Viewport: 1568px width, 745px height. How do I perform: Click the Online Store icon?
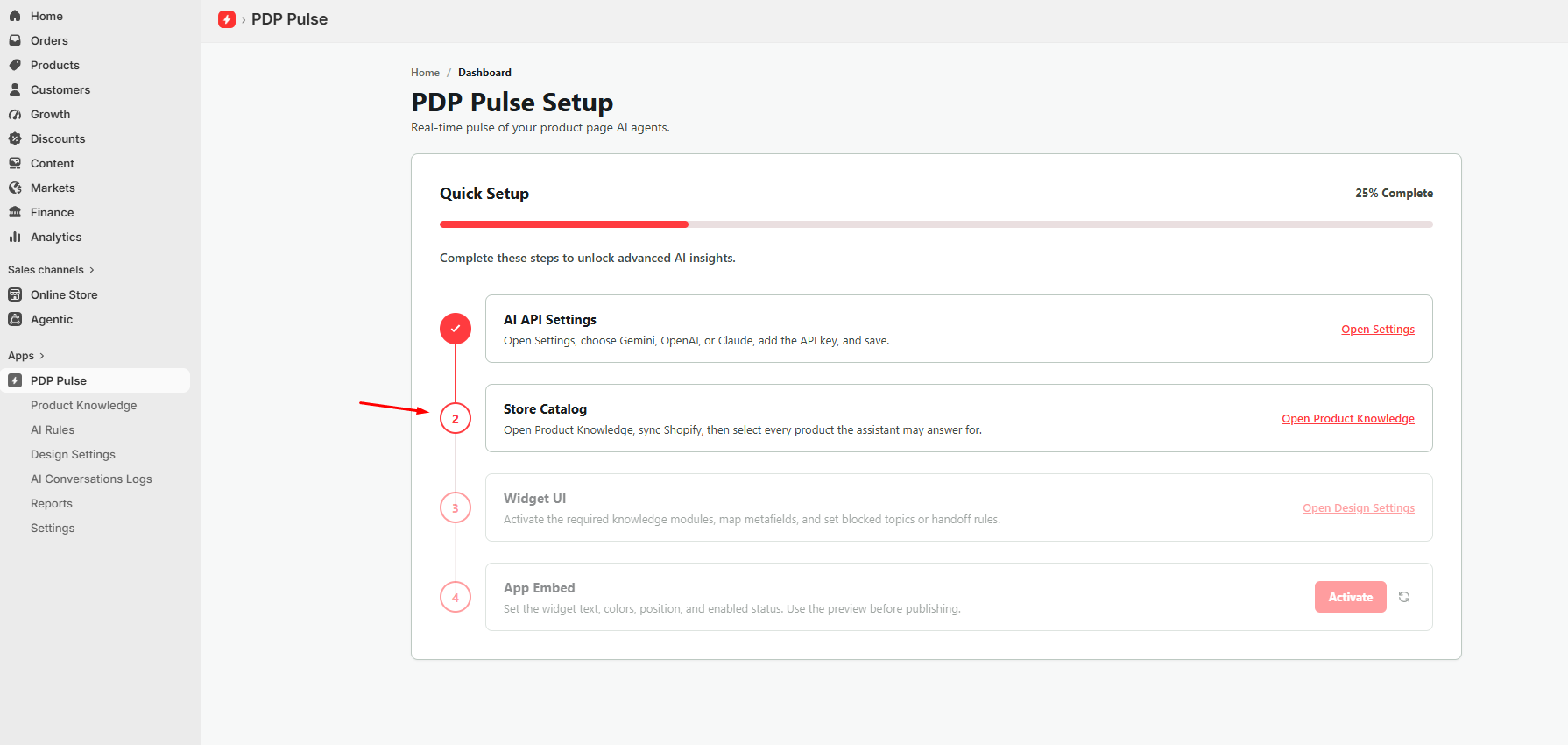click(x=15, y=294)
